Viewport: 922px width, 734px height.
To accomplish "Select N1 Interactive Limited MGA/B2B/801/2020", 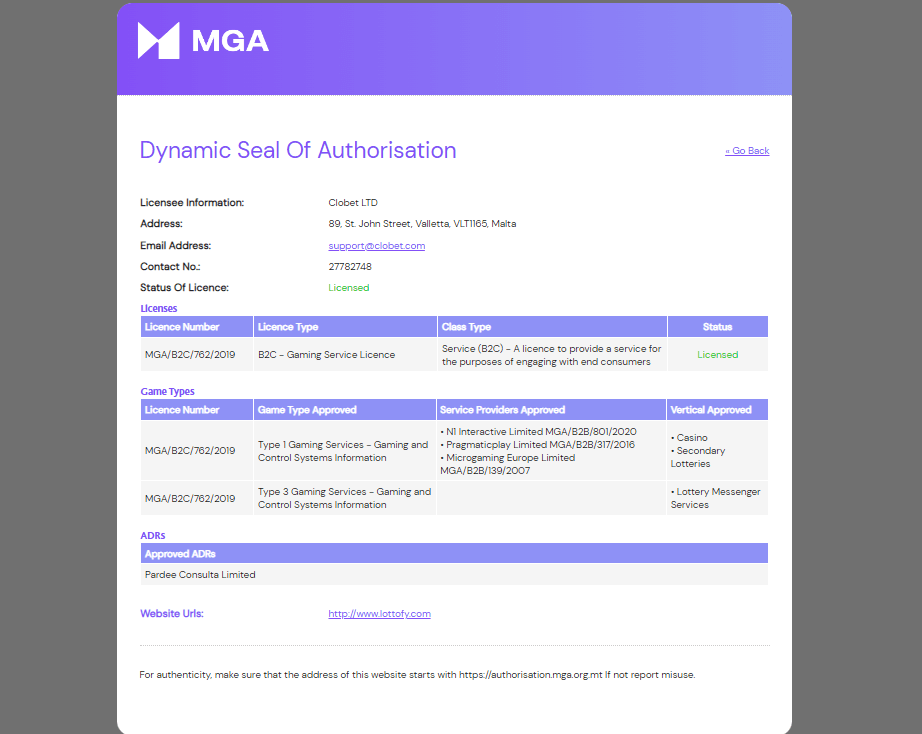I will pyautogui.click(x=539, y=432).
